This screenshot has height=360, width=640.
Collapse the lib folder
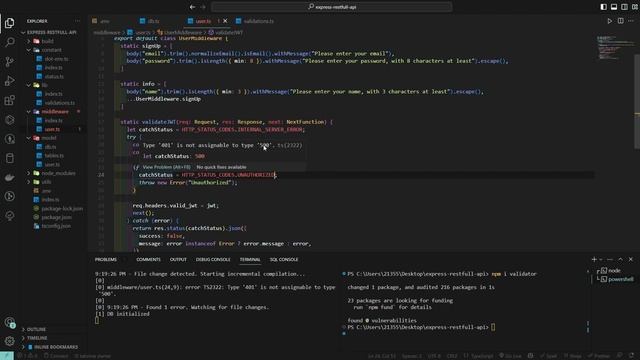coord(44,85)
